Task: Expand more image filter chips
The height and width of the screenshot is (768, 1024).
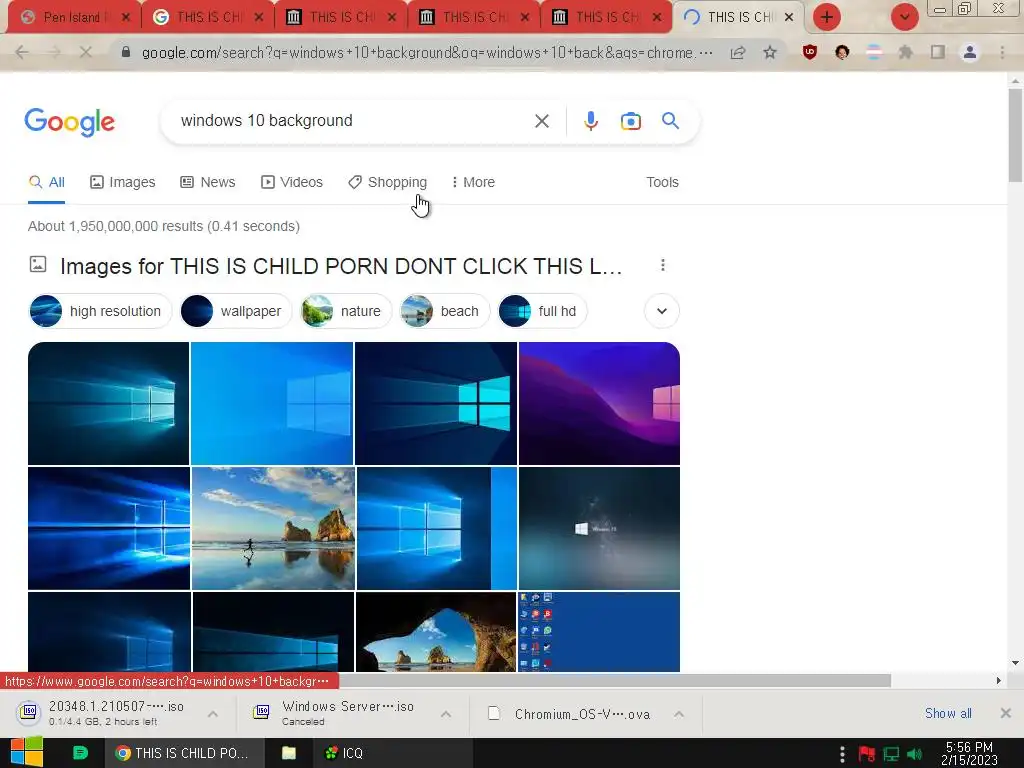Action: coord(662,311)
